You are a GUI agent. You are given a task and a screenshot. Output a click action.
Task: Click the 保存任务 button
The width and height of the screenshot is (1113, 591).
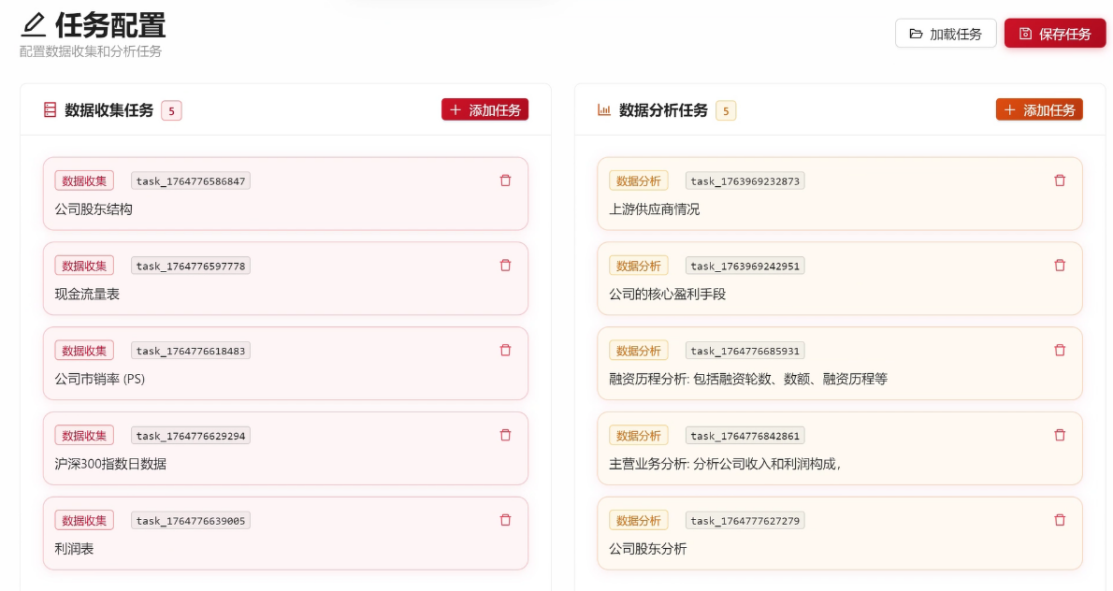(x=1055, y=34)
